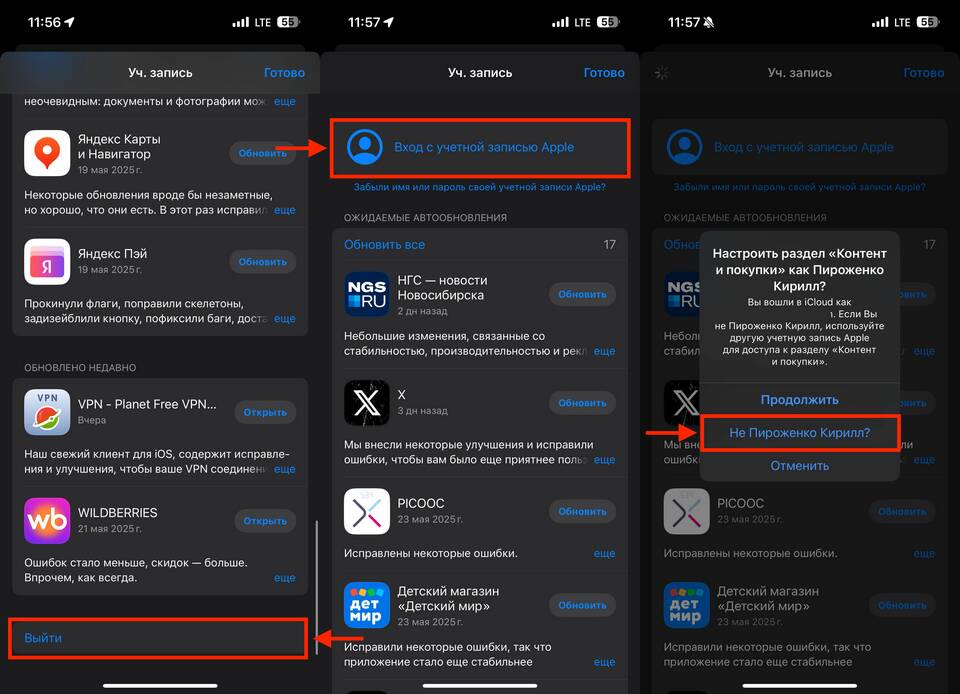Tap the Яндекс Пэй app icon
Screen dimensions: 960x694
point(47,261)
